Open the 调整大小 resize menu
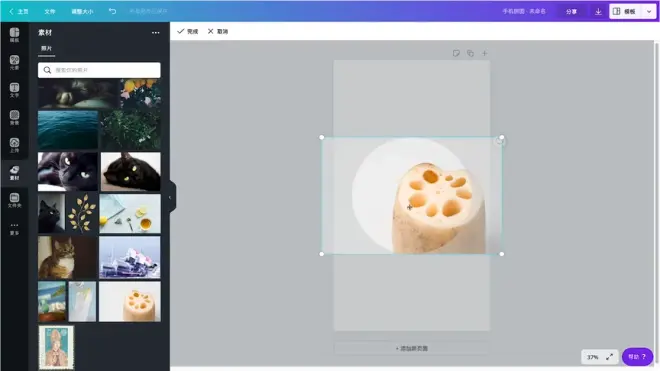Image resolution: width=660 pixels, height=371 pixels. 82,11
